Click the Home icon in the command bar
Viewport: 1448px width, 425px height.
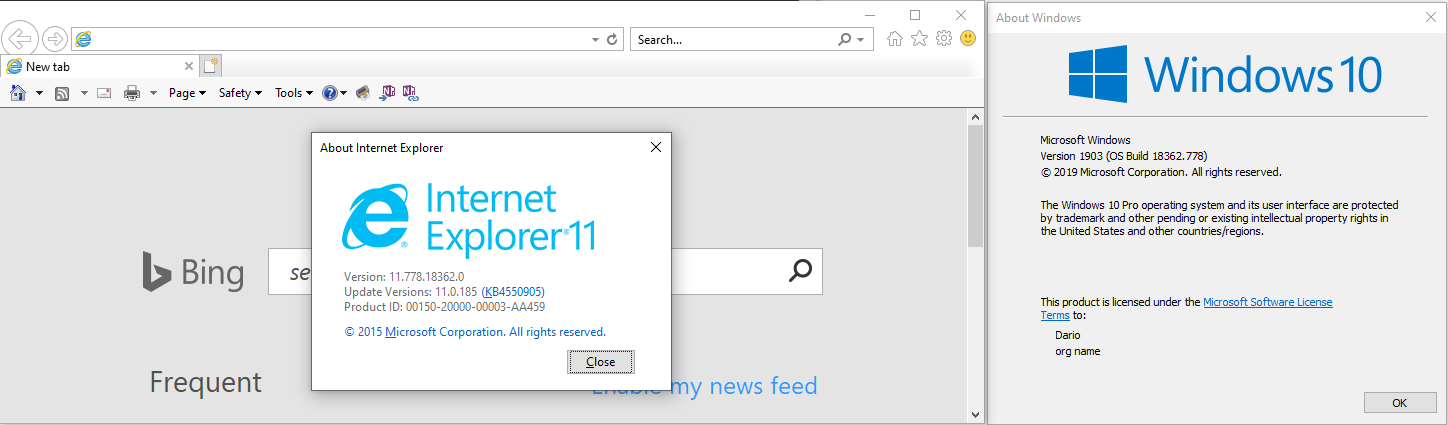point(17,93)
